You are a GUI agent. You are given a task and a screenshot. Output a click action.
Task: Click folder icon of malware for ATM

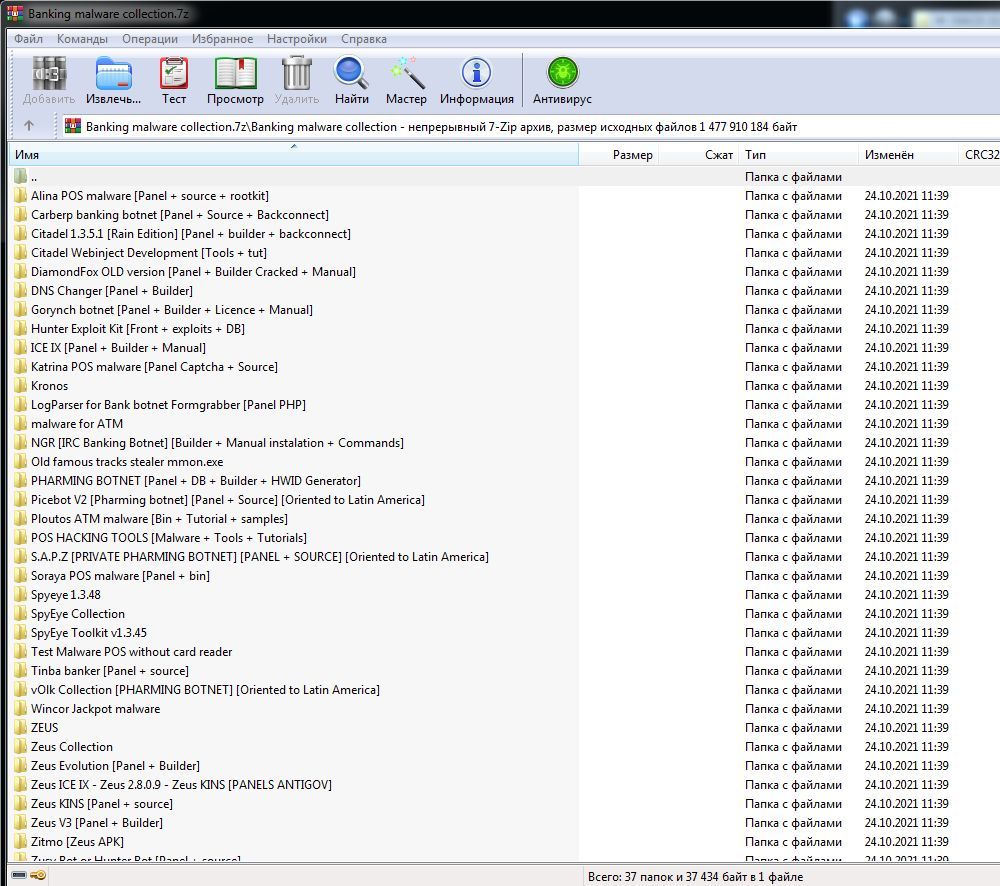point(20,424)
